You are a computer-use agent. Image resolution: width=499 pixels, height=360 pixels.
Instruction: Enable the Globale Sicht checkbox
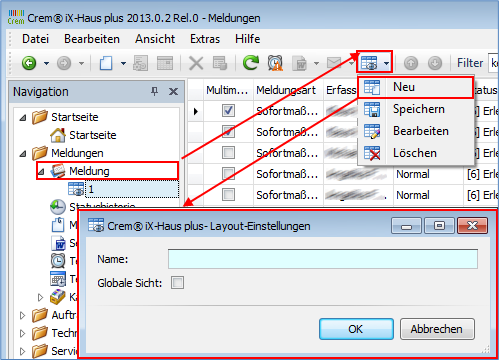(177, 283)
